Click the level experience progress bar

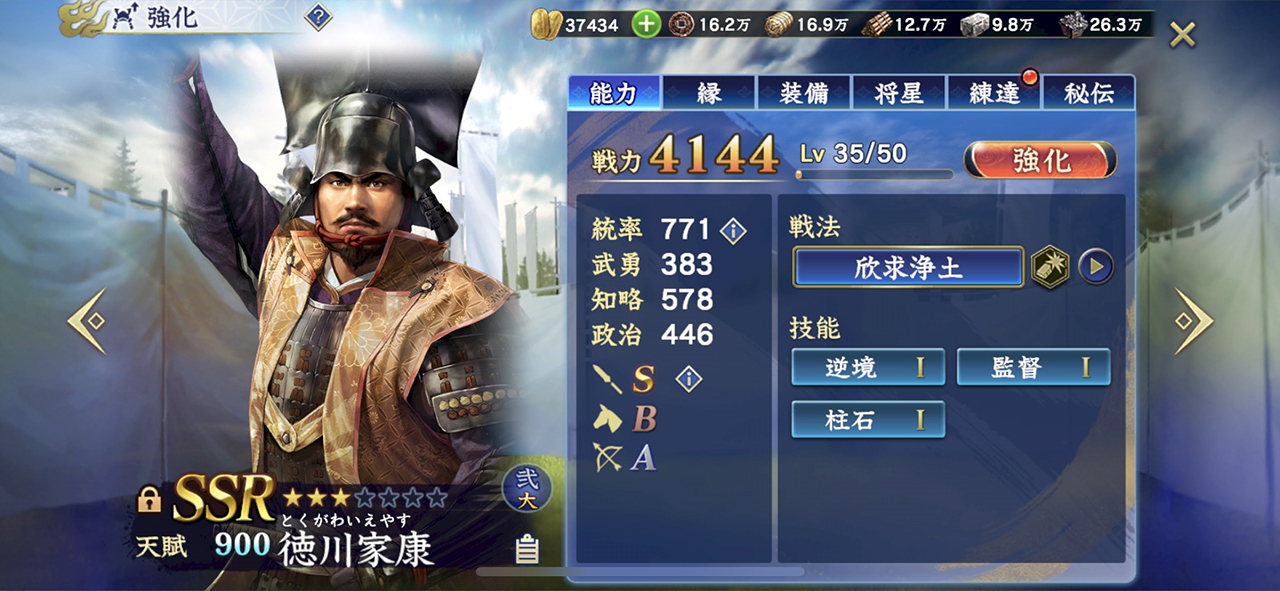pyautogui.click(x=875, y=175)
